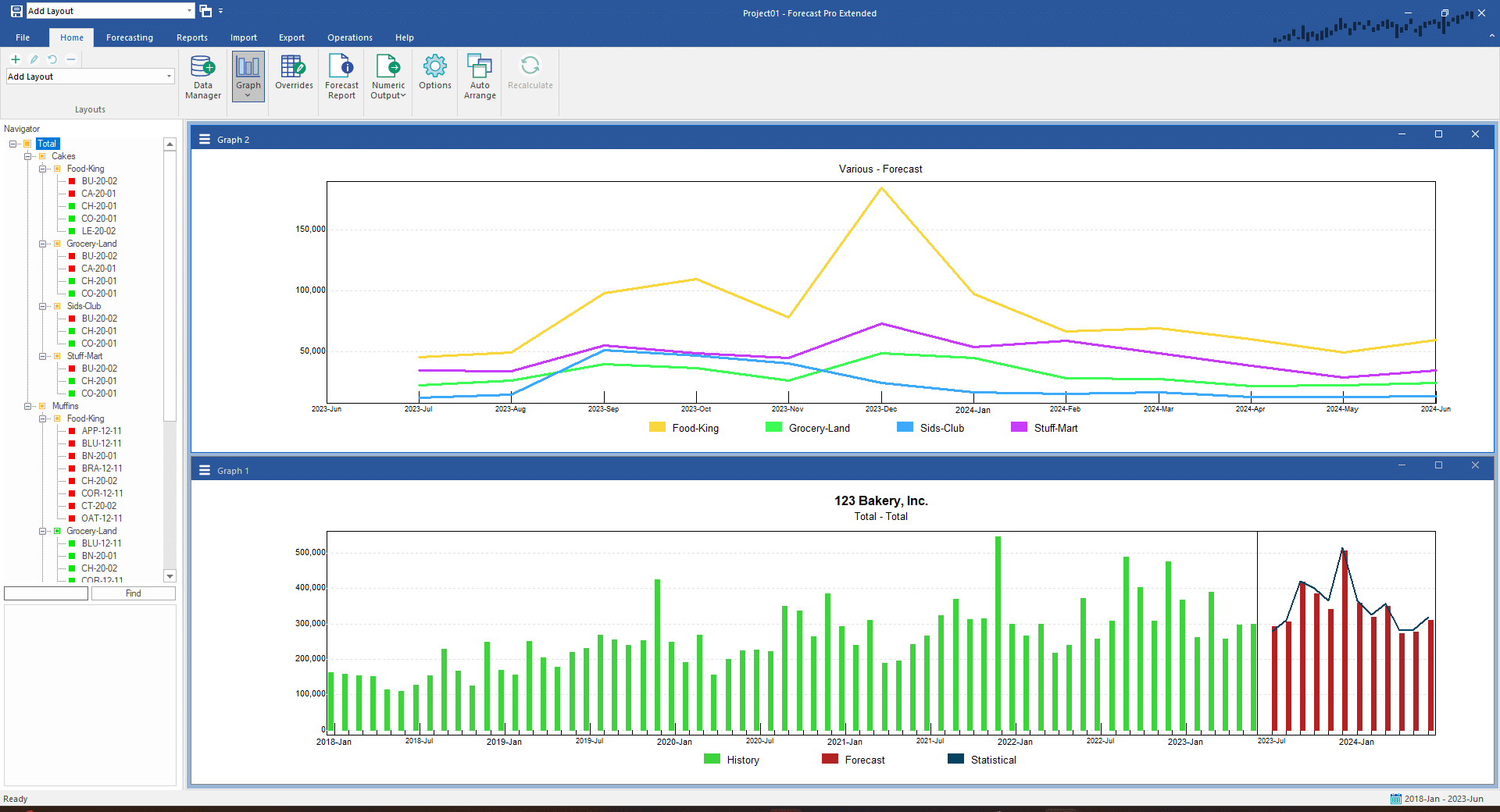Click the add layout plus icon
This screenshot has width=1500, height=812.
pos(15,59)
